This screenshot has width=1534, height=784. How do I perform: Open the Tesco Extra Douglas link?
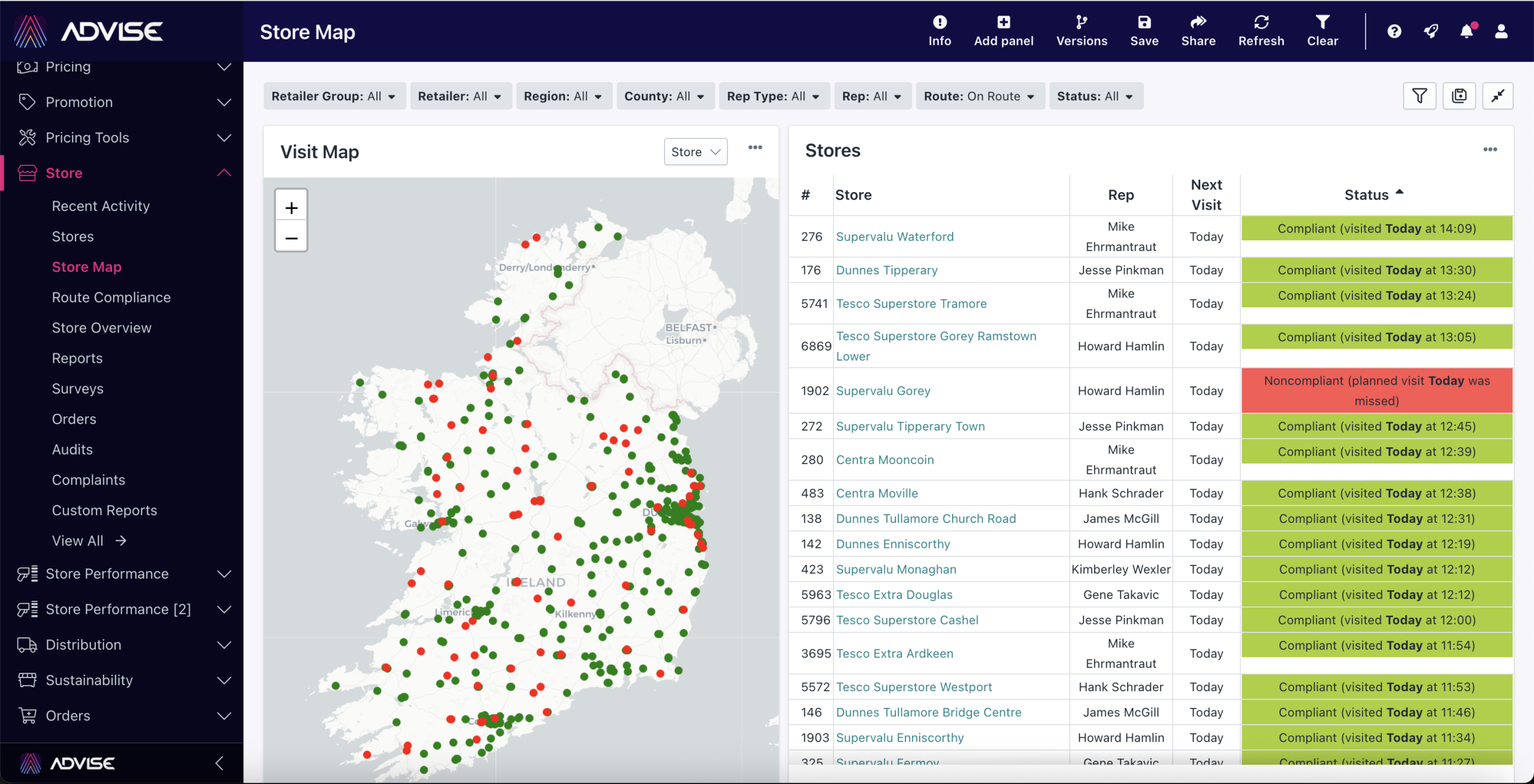click(893, 595)
